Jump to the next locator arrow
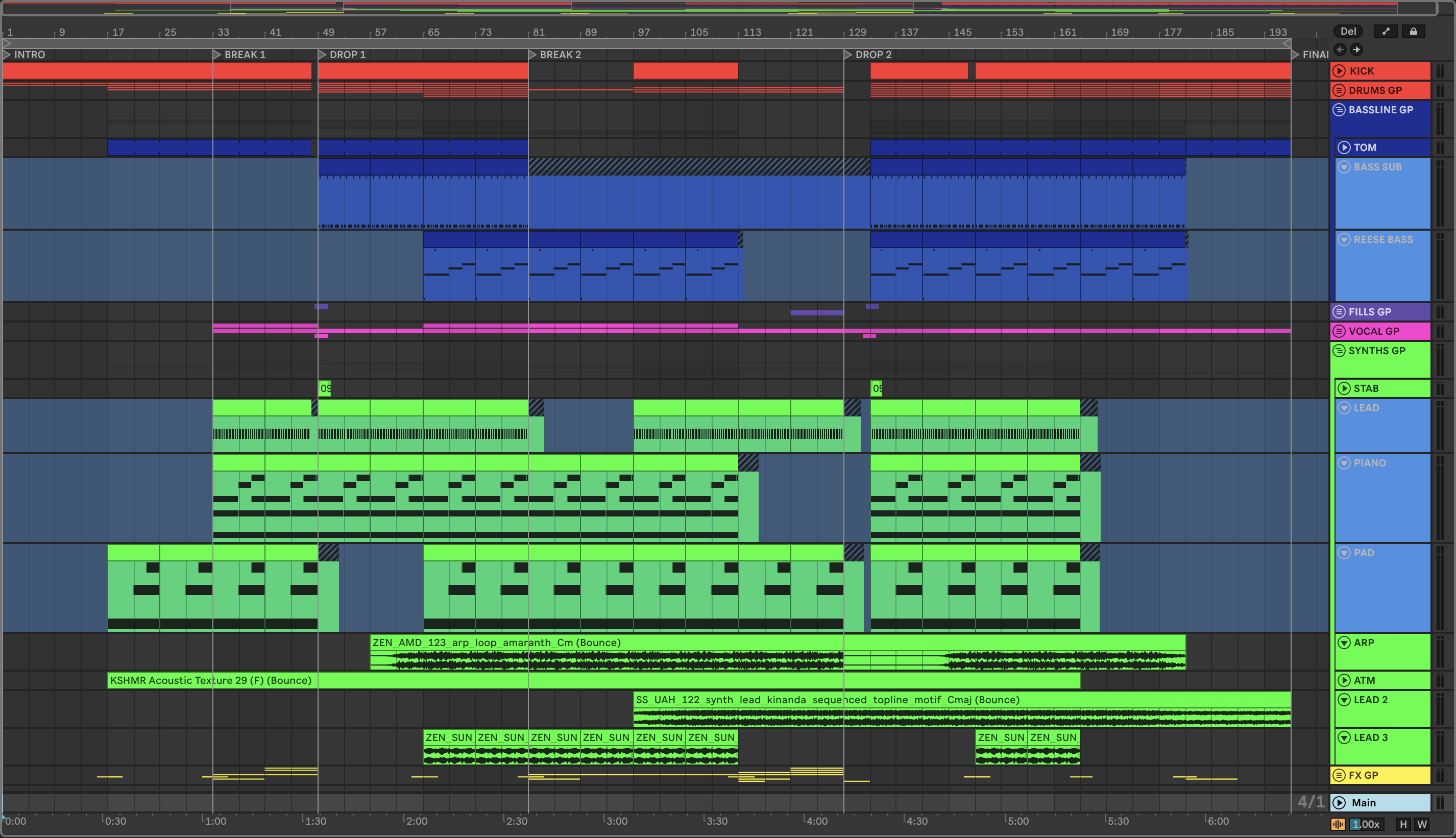This screenshot has width=1456, height=838. pos(1356,50)
